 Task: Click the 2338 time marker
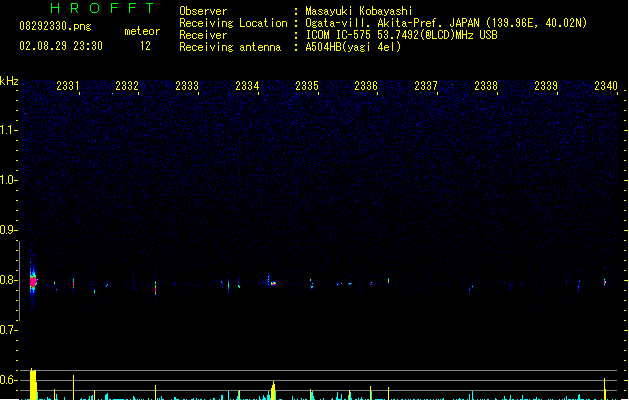click(x=486, y=86)
